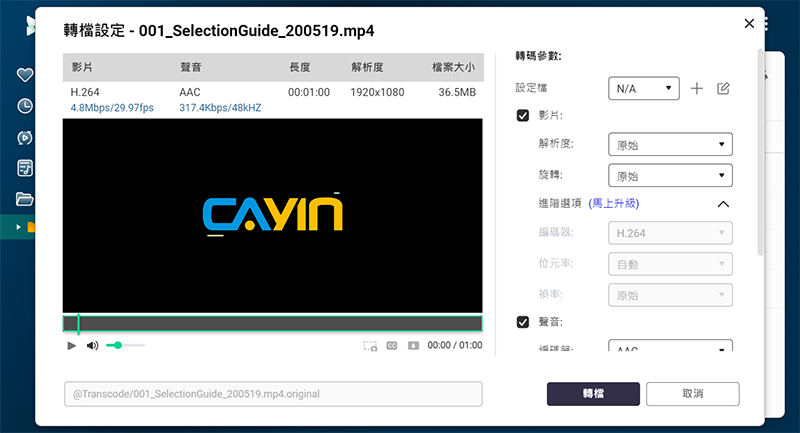
Task: Click the 36.5MB file size value
Action: pyautogui.click(x=457, y=92)
